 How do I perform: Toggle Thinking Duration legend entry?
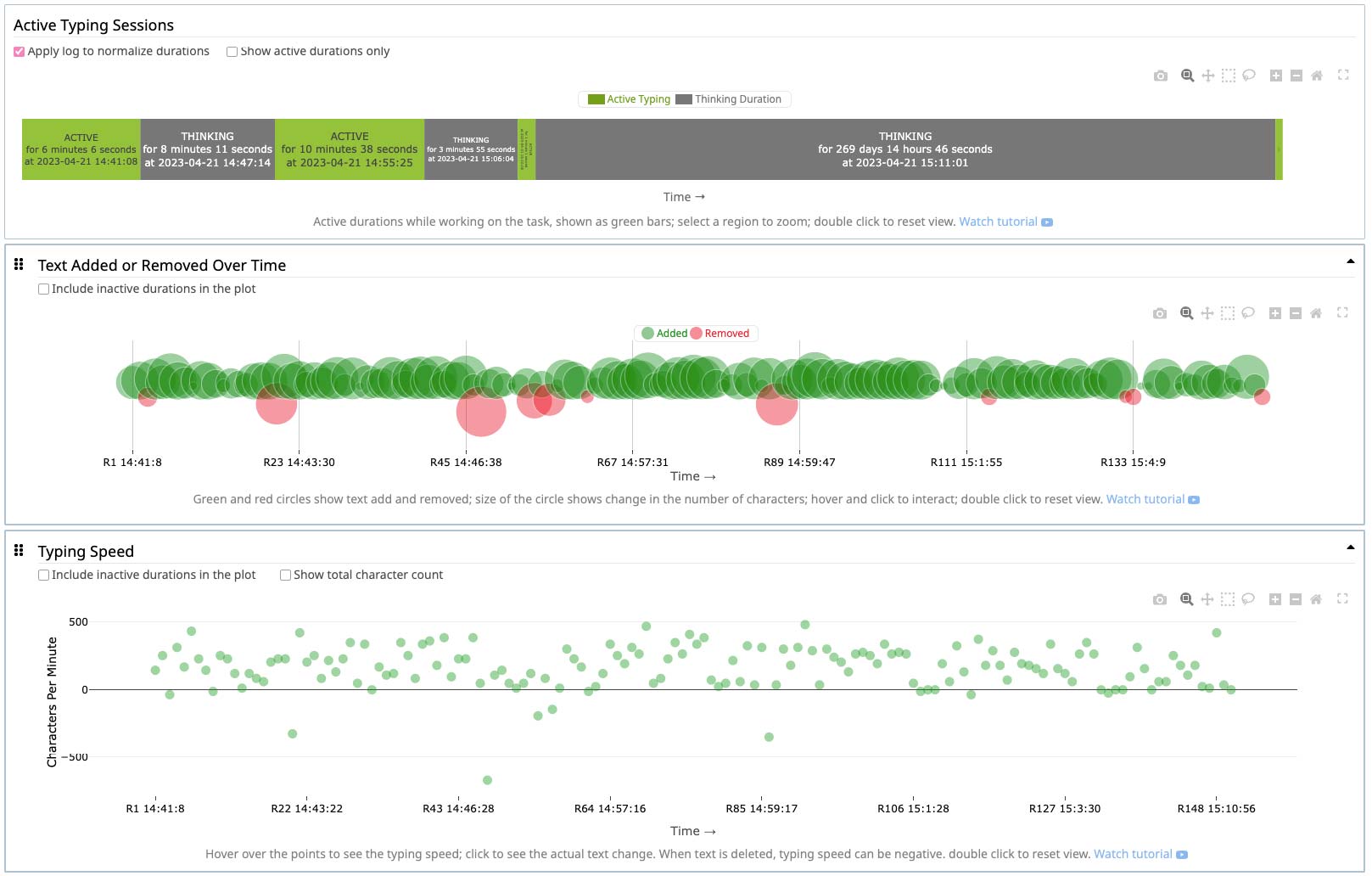[x=729, y=99]
